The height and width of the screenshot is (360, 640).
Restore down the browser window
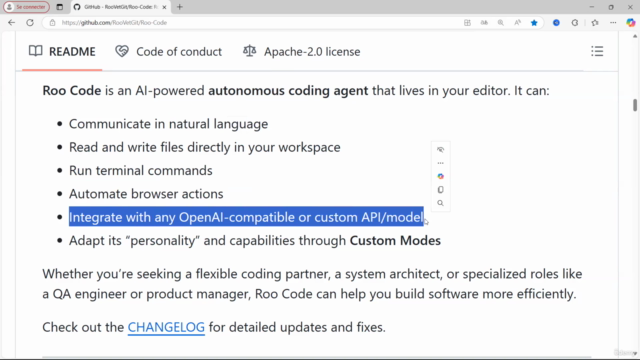tap(611, 7)
